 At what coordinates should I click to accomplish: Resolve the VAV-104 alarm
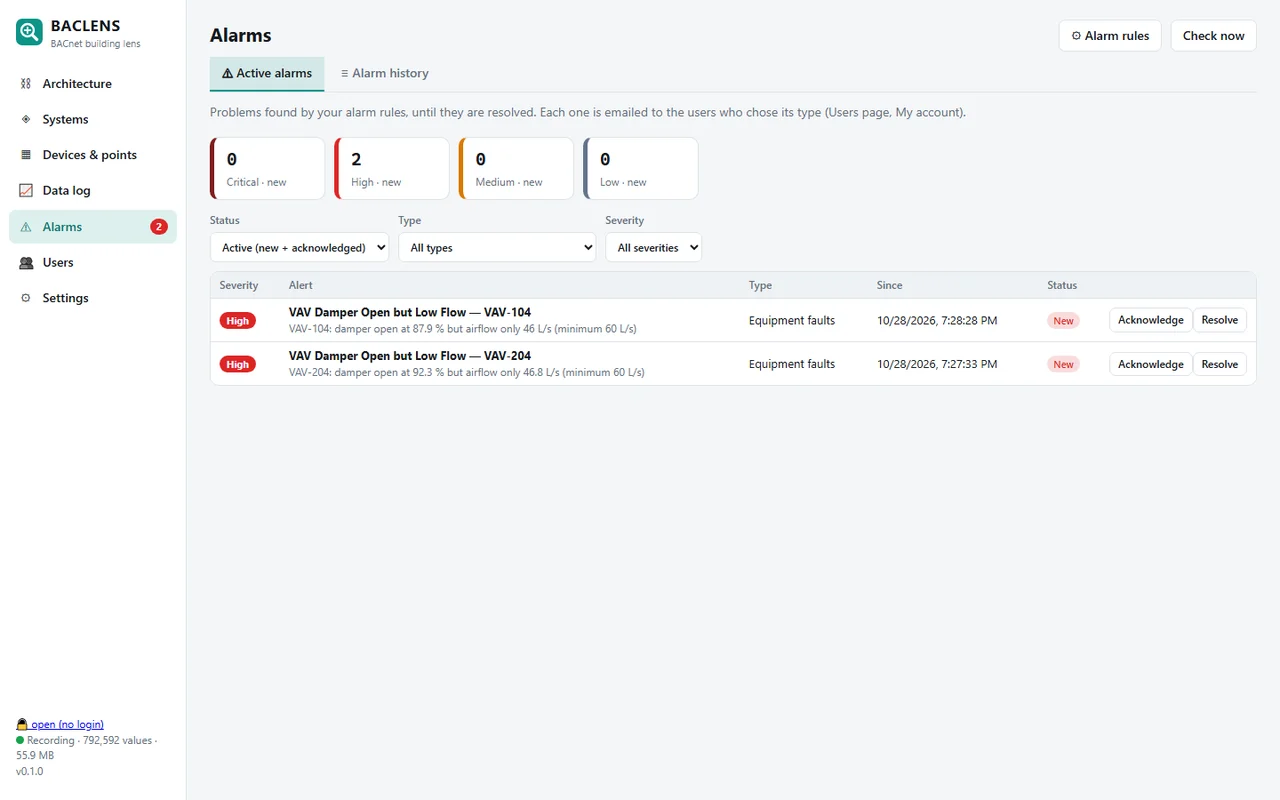tap(1220, 320)
